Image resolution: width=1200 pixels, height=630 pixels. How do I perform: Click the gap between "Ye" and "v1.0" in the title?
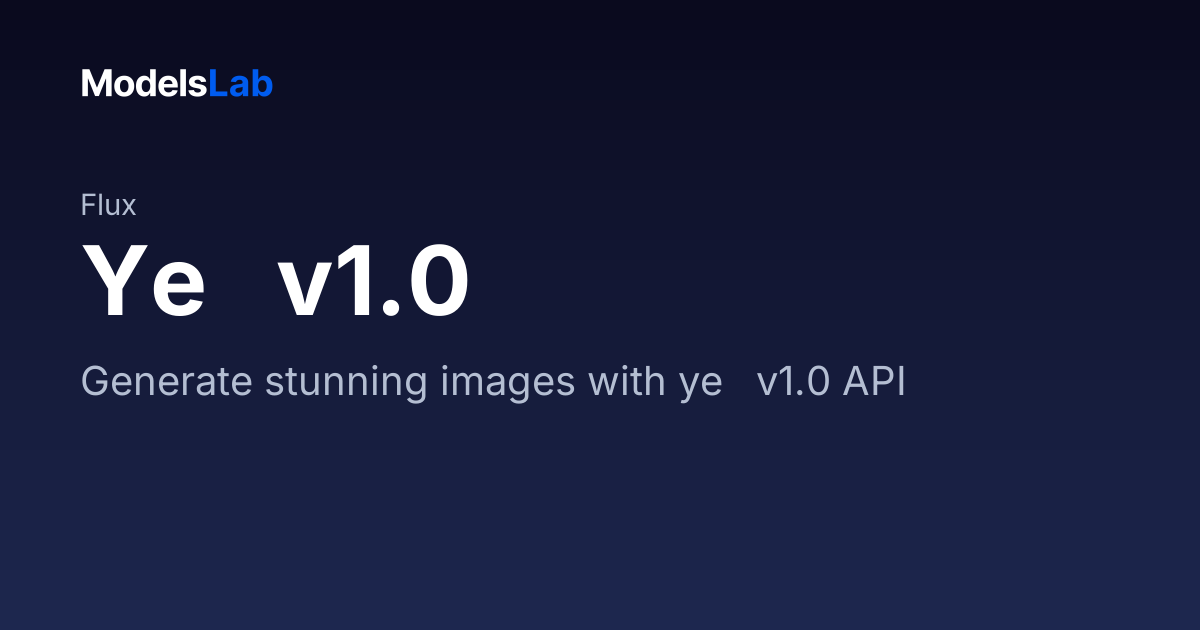[243, 281]
